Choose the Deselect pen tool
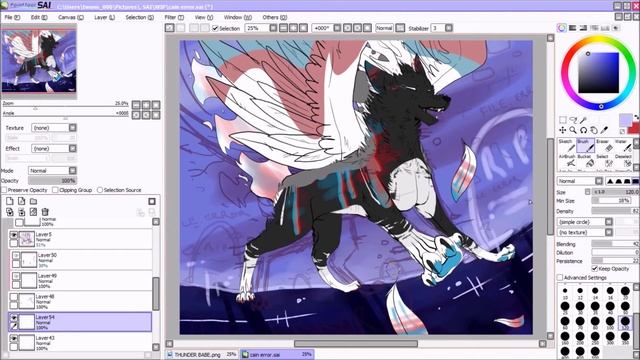 (x=623, y=161)
